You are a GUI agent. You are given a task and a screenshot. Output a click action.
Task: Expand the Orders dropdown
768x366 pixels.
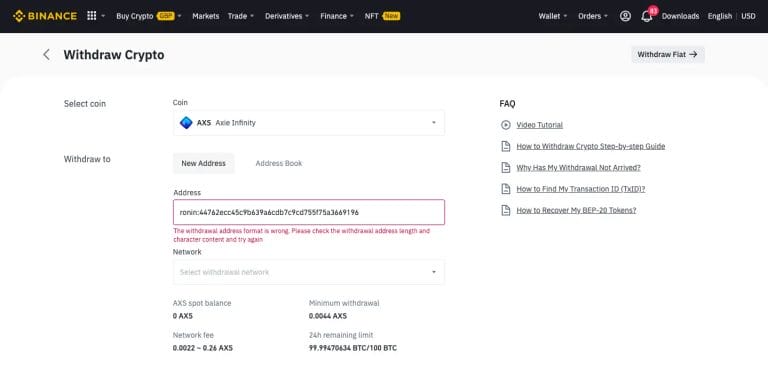(x=593, y=16)
